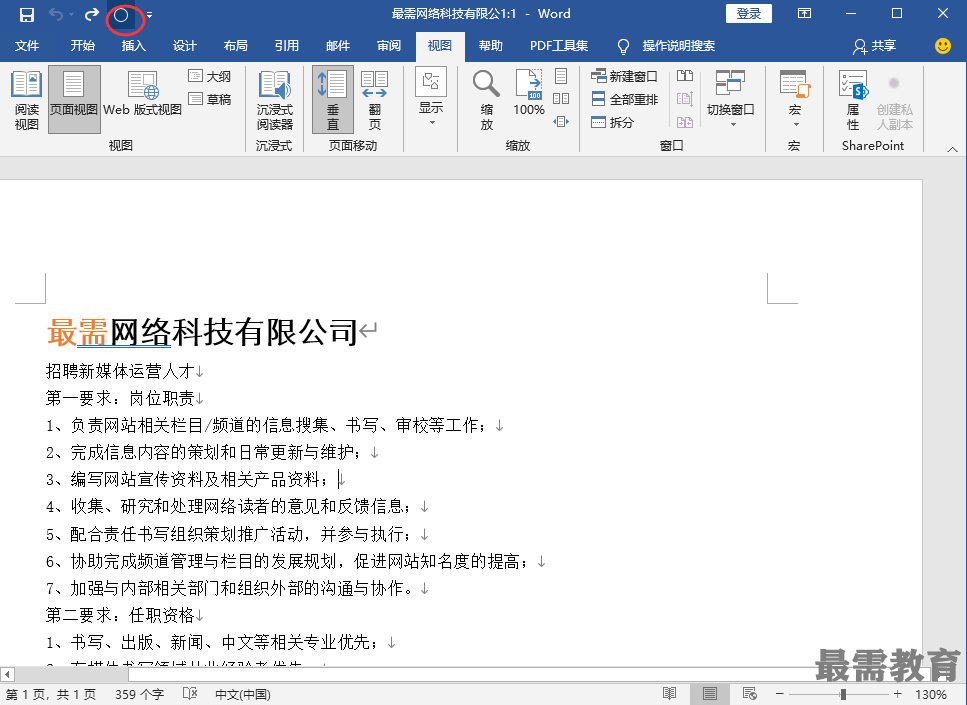The width and height of the screenshot is (967, 705).
Task: Switch to the Insert (插入) tab
Action: pos(133,46)
